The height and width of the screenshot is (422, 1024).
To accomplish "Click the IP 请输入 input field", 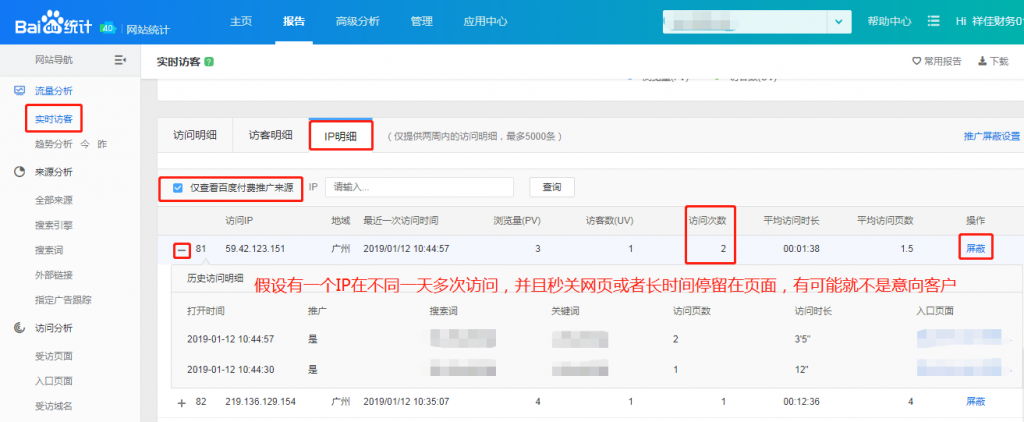I will (419, 187).
